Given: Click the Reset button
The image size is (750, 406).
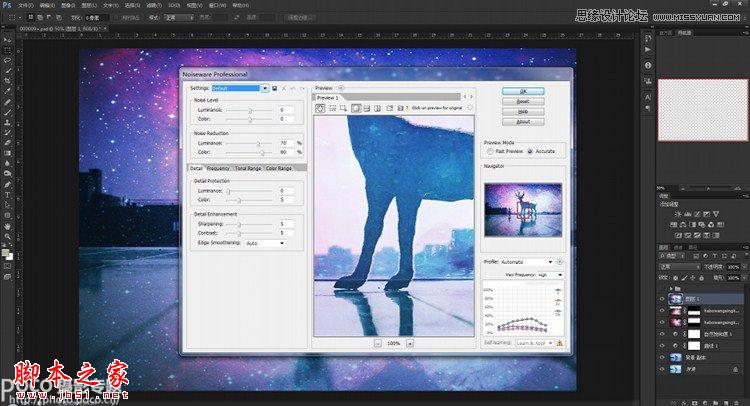Looking at the screenshot, I should [x=523, y=101].
